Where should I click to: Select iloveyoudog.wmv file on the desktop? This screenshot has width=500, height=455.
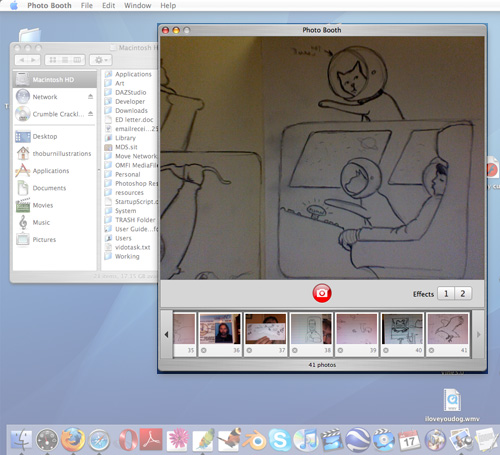[452, 405]
